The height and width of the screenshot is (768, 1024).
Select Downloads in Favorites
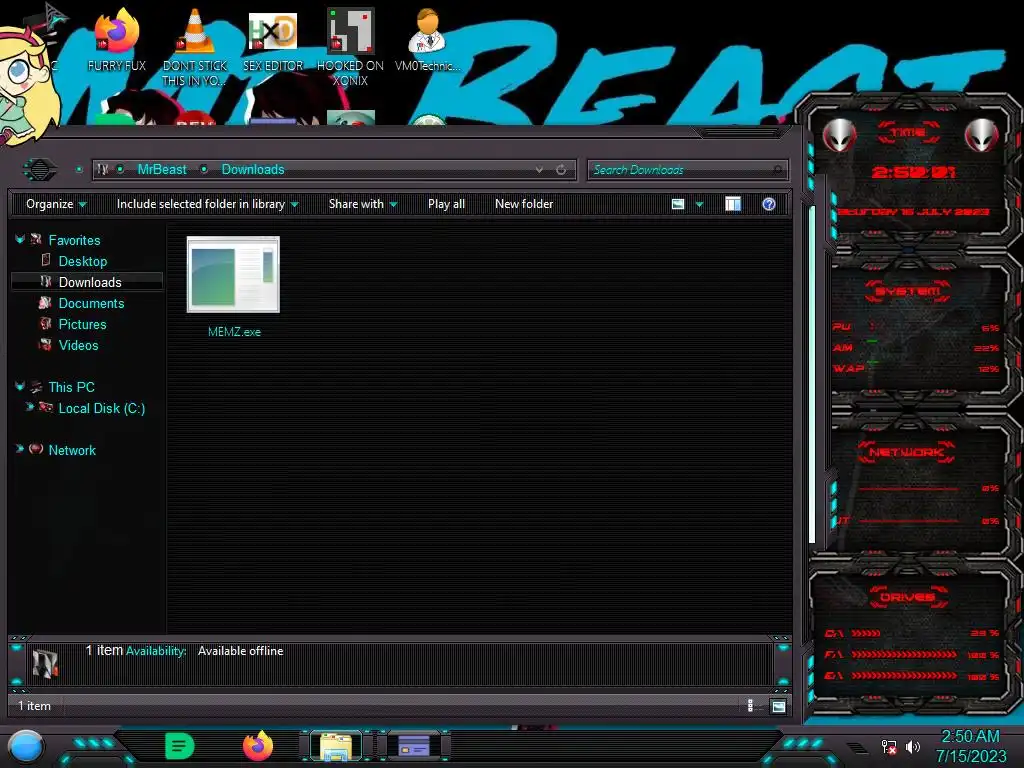(x=89, y=282)
